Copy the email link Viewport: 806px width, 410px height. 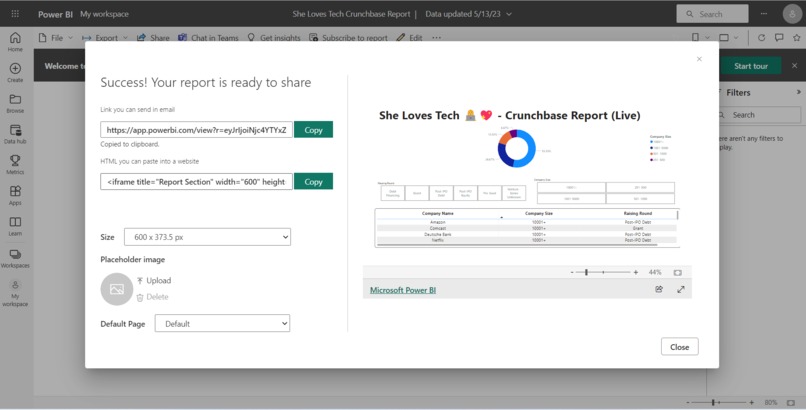click(313, 129)
